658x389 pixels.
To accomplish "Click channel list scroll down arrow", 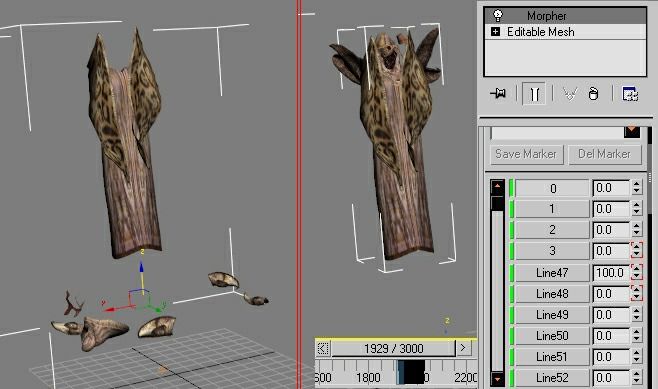I will click(x=497, y=379).
